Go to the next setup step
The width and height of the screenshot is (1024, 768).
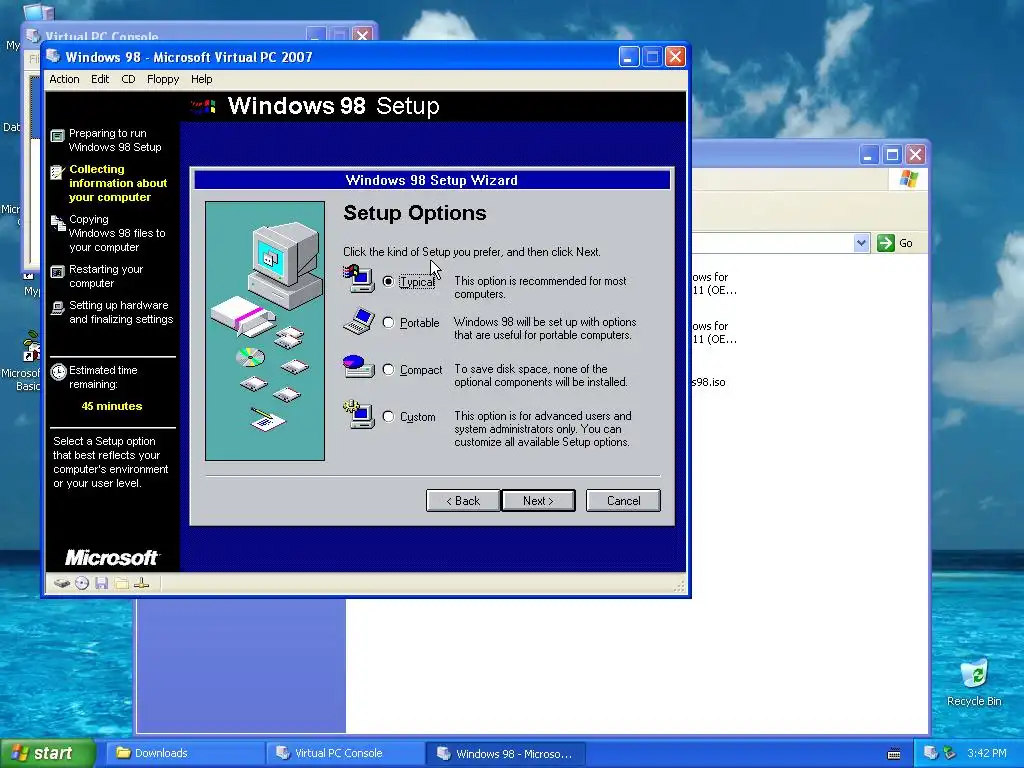(x=538, y=501)
